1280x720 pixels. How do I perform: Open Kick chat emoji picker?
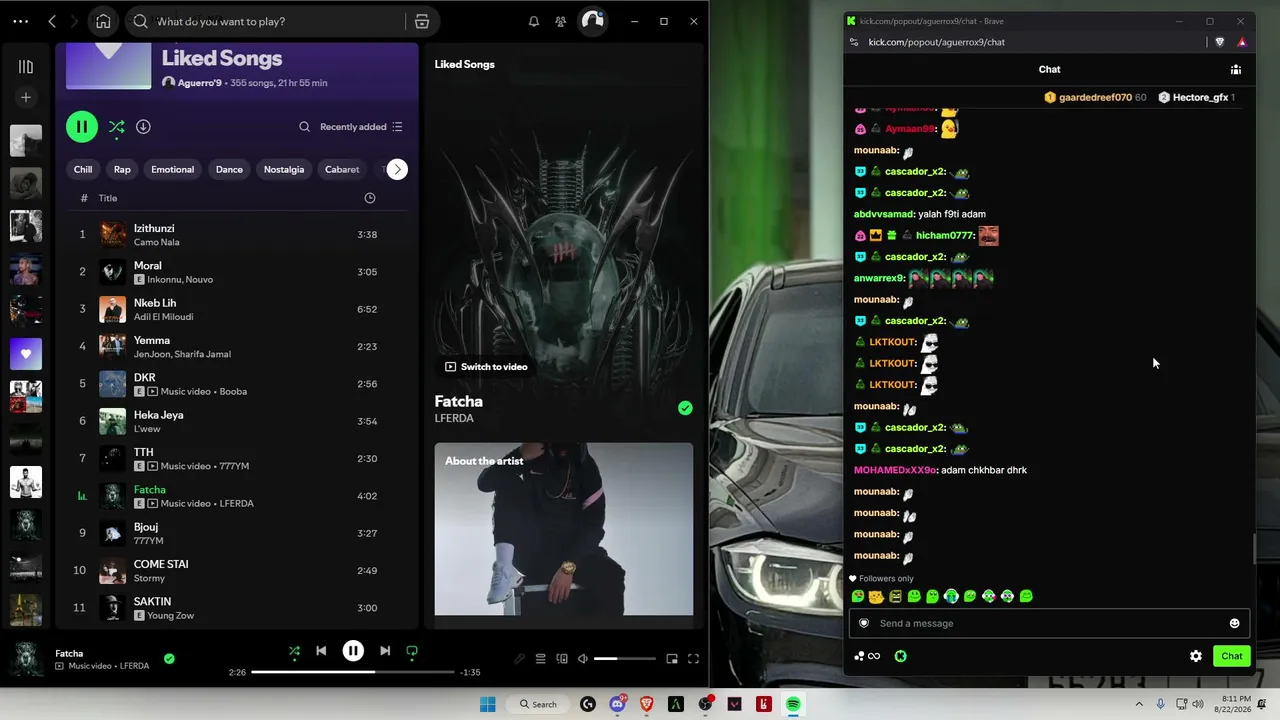pyautogui.click(x=1234, y=623)
